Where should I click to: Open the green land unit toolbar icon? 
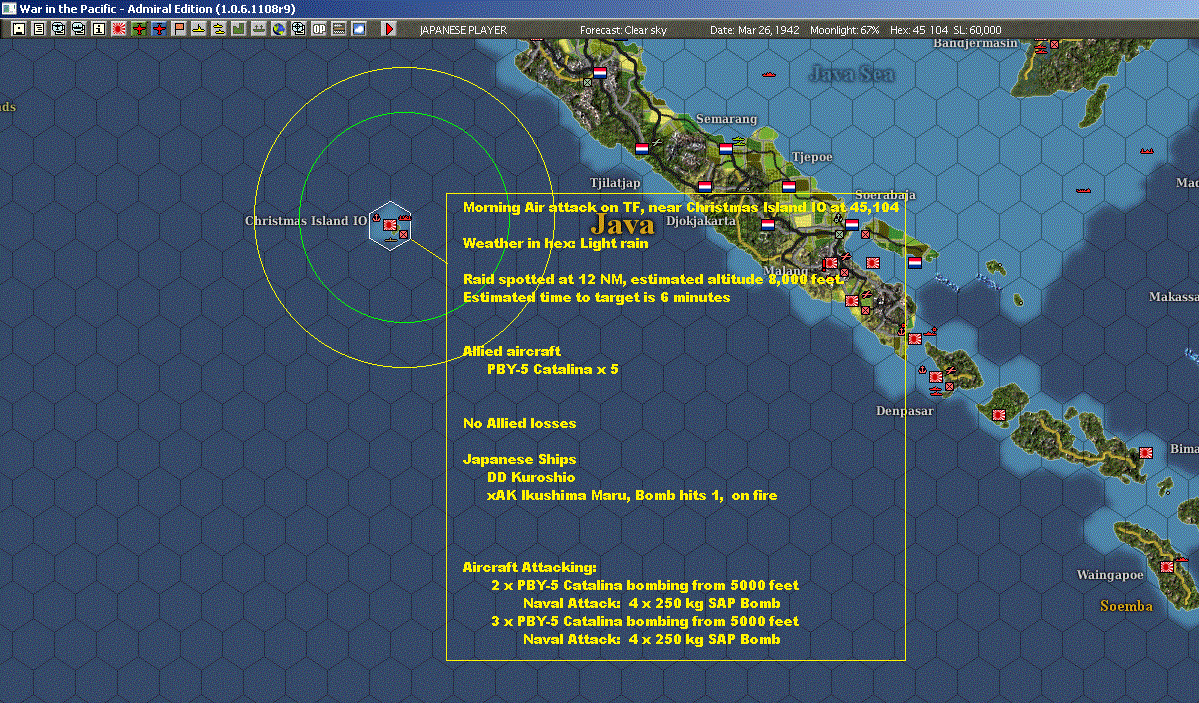click(x=239, y=29)
